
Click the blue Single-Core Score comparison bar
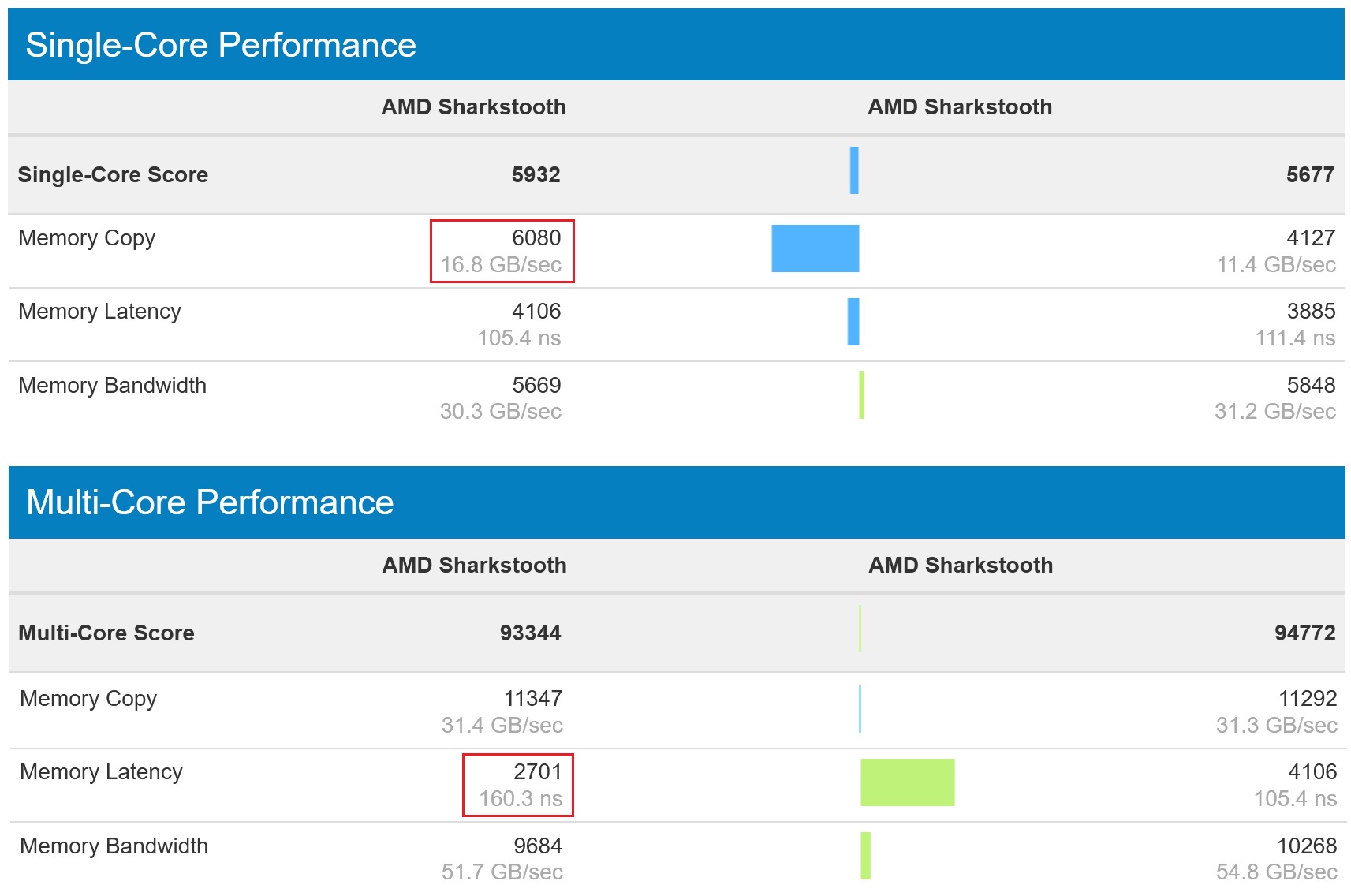coord(854,170)
